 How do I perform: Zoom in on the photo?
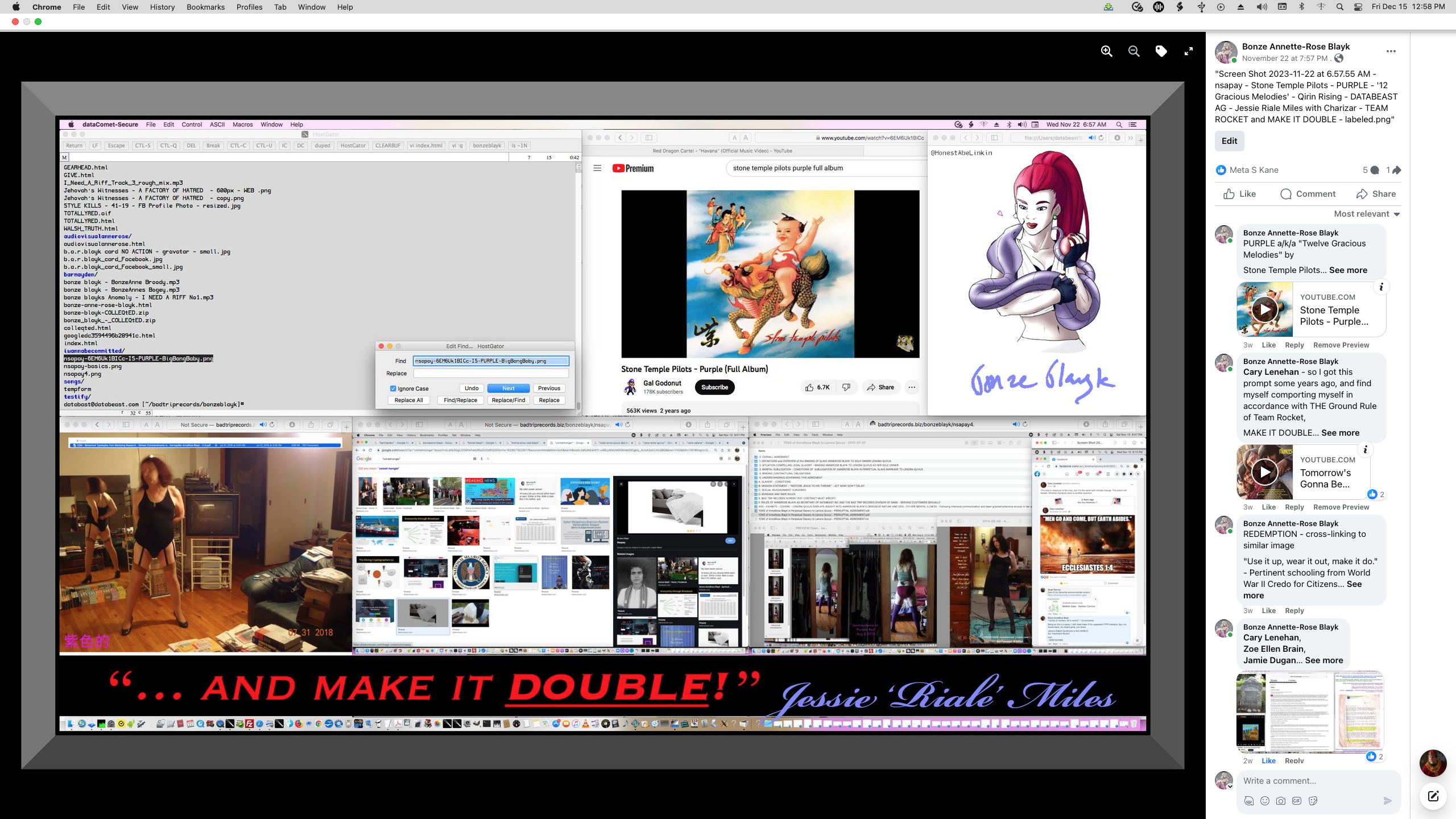[x=1106, y=51]
